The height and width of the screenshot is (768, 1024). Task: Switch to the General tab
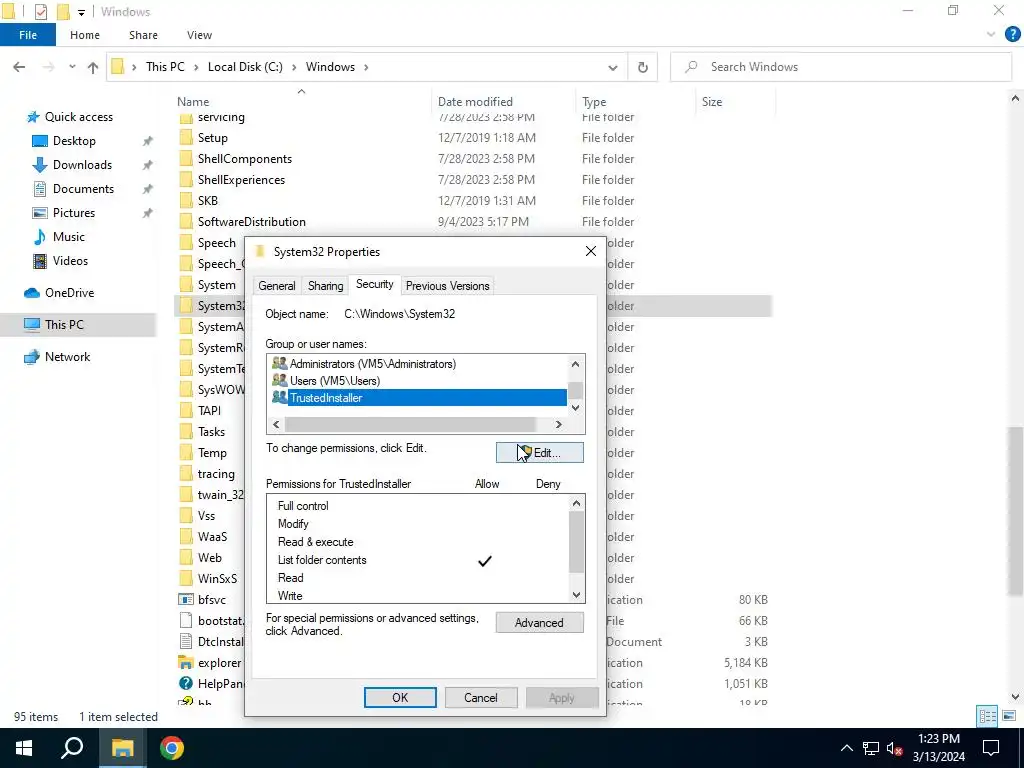277,286
